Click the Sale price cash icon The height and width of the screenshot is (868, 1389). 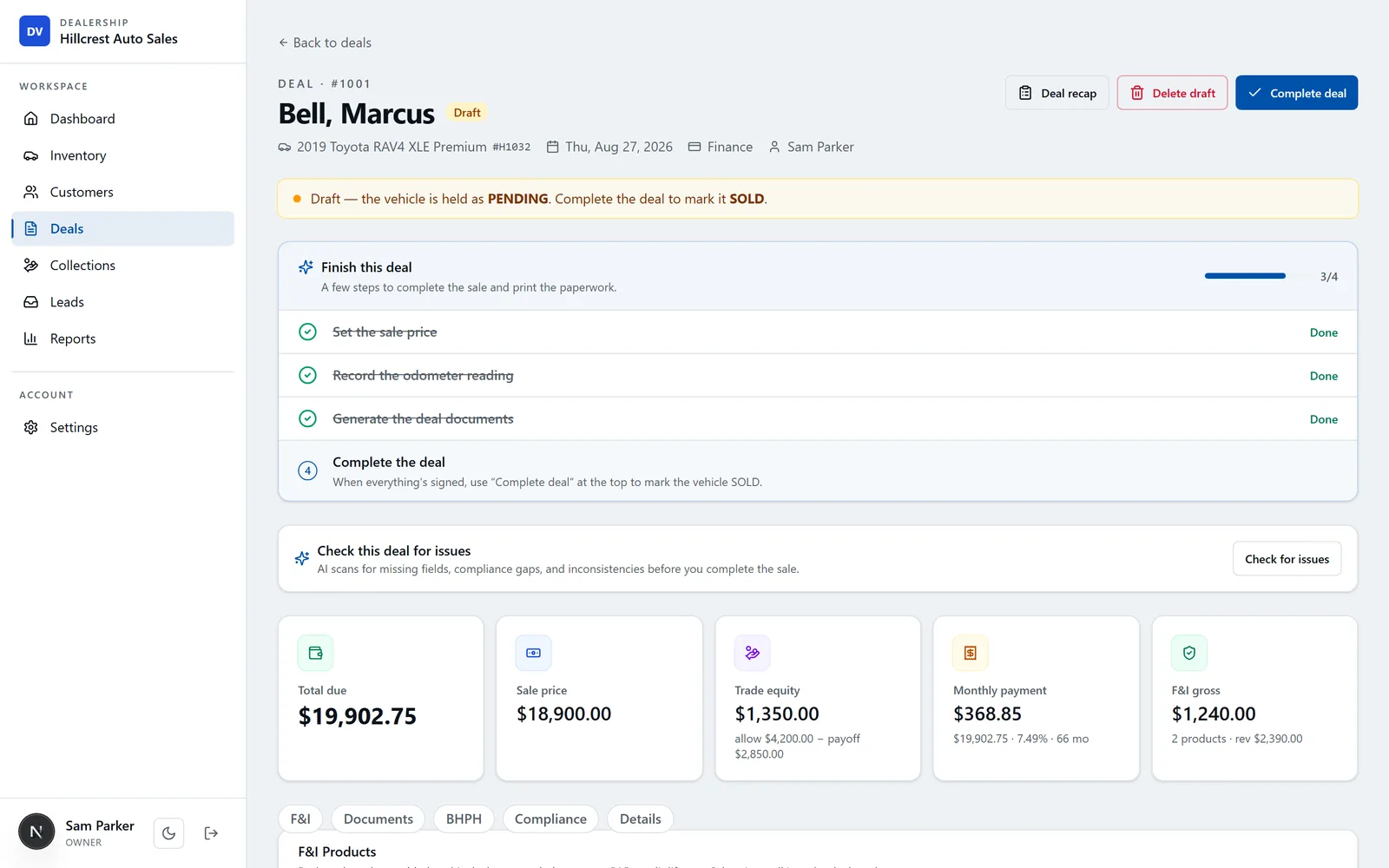pos(534,653)
